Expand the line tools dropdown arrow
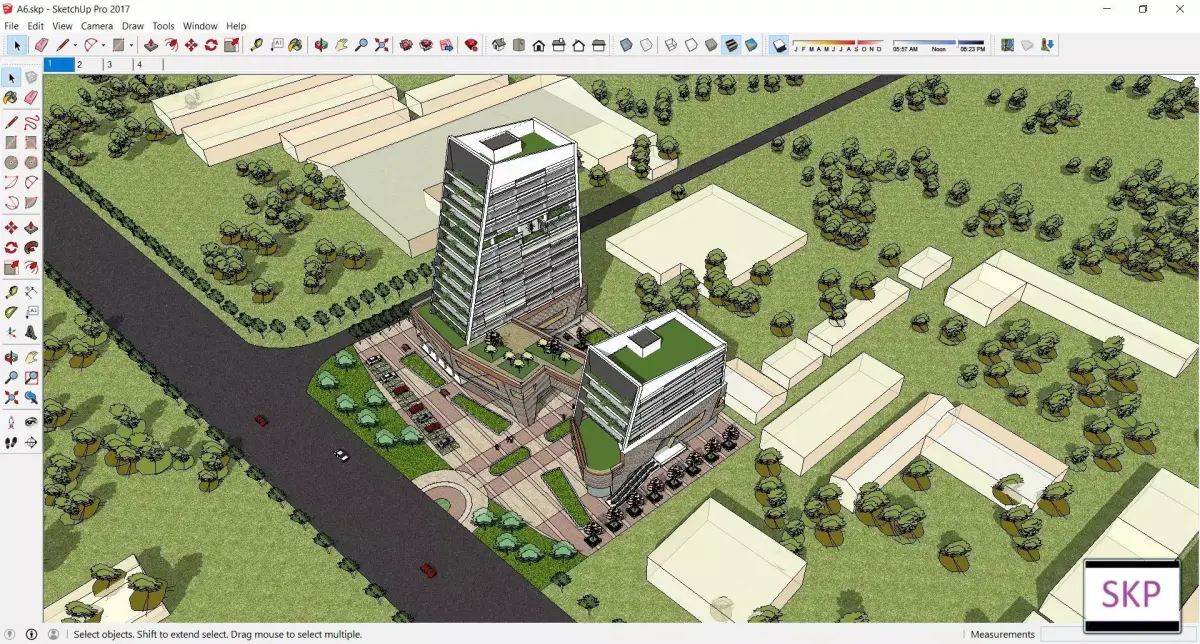Image resolution: width=1200 pixels, height=644 pixels. point(75,45)
